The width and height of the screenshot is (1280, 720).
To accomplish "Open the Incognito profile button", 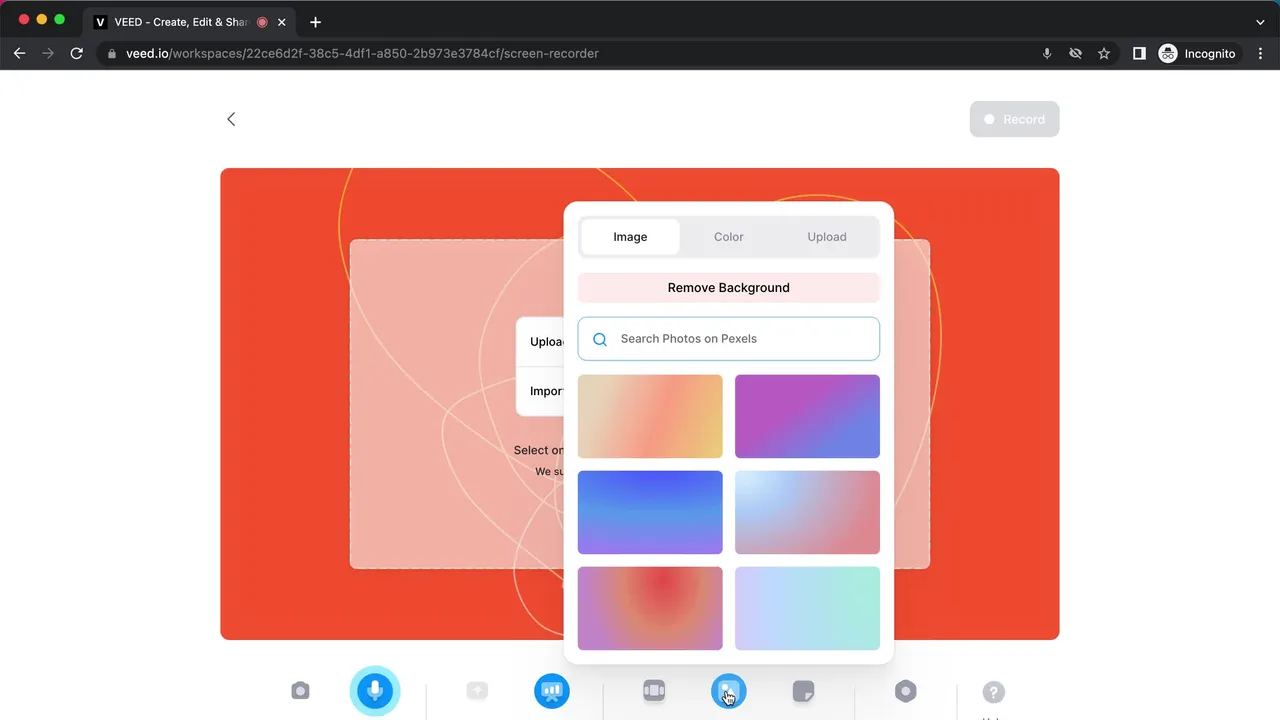I will (x=1197, y=54).
